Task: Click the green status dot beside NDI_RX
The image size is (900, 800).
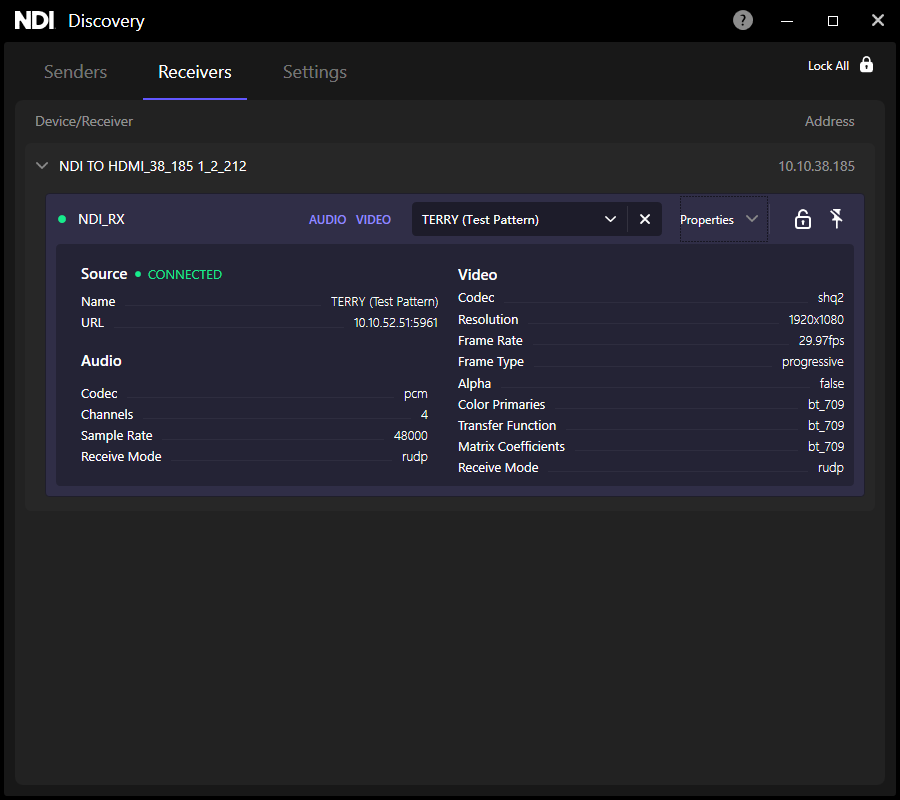Action: (62, 219)
